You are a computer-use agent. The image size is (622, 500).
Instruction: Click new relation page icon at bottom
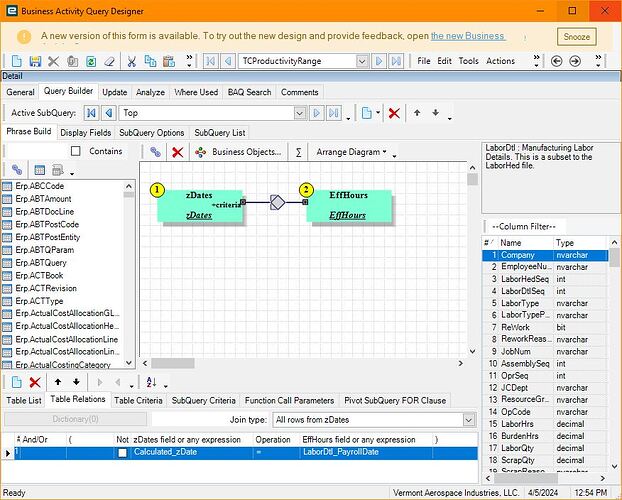click(16, 382)
